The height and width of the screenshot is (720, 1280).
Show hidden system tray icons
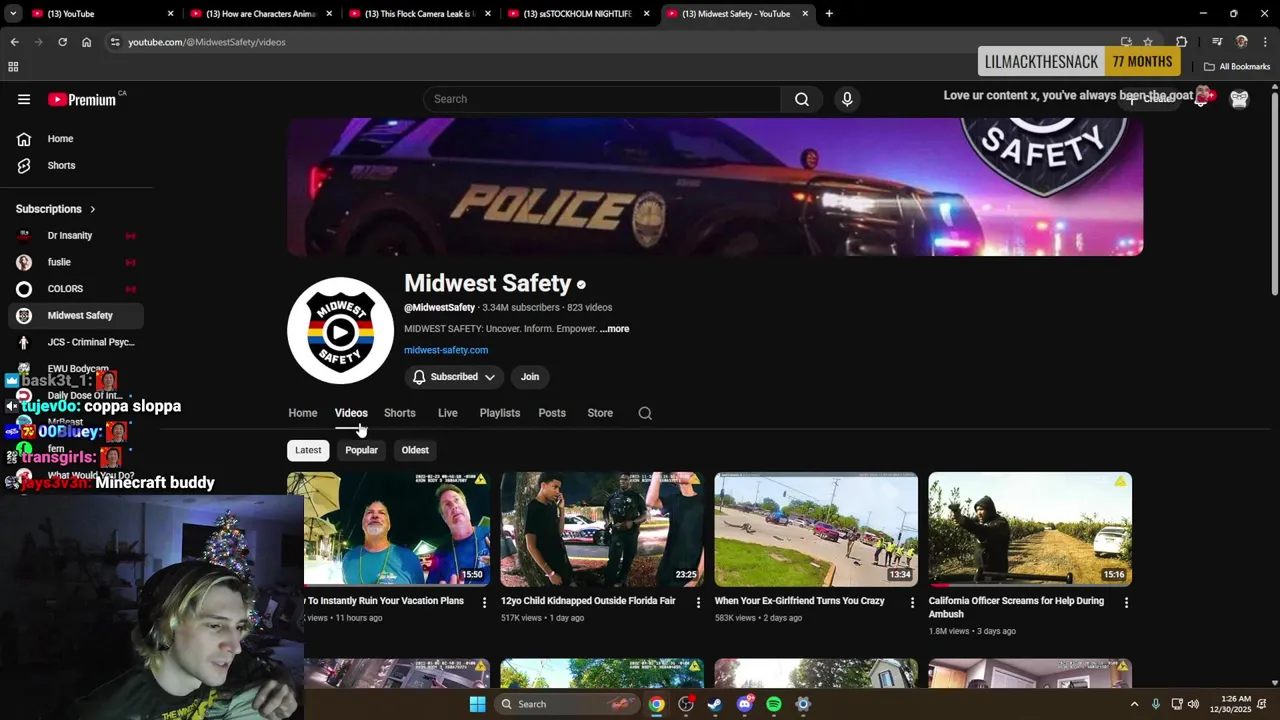[x=1134, y=704]
